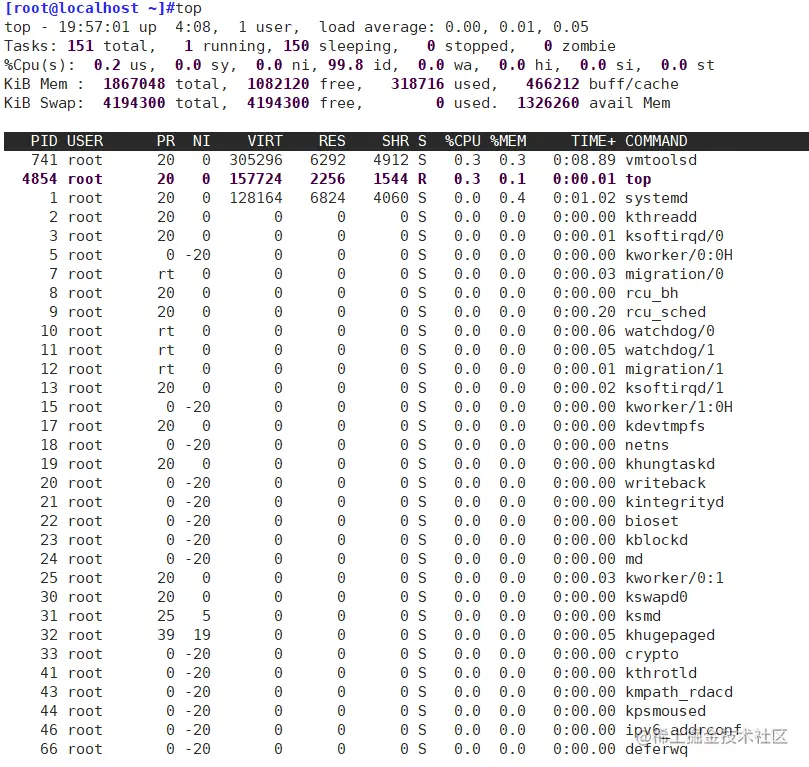The height and width of the screenshot is (767, 809).
Task: Click the kpsmoused command name
Action: [x=666, y=711]
